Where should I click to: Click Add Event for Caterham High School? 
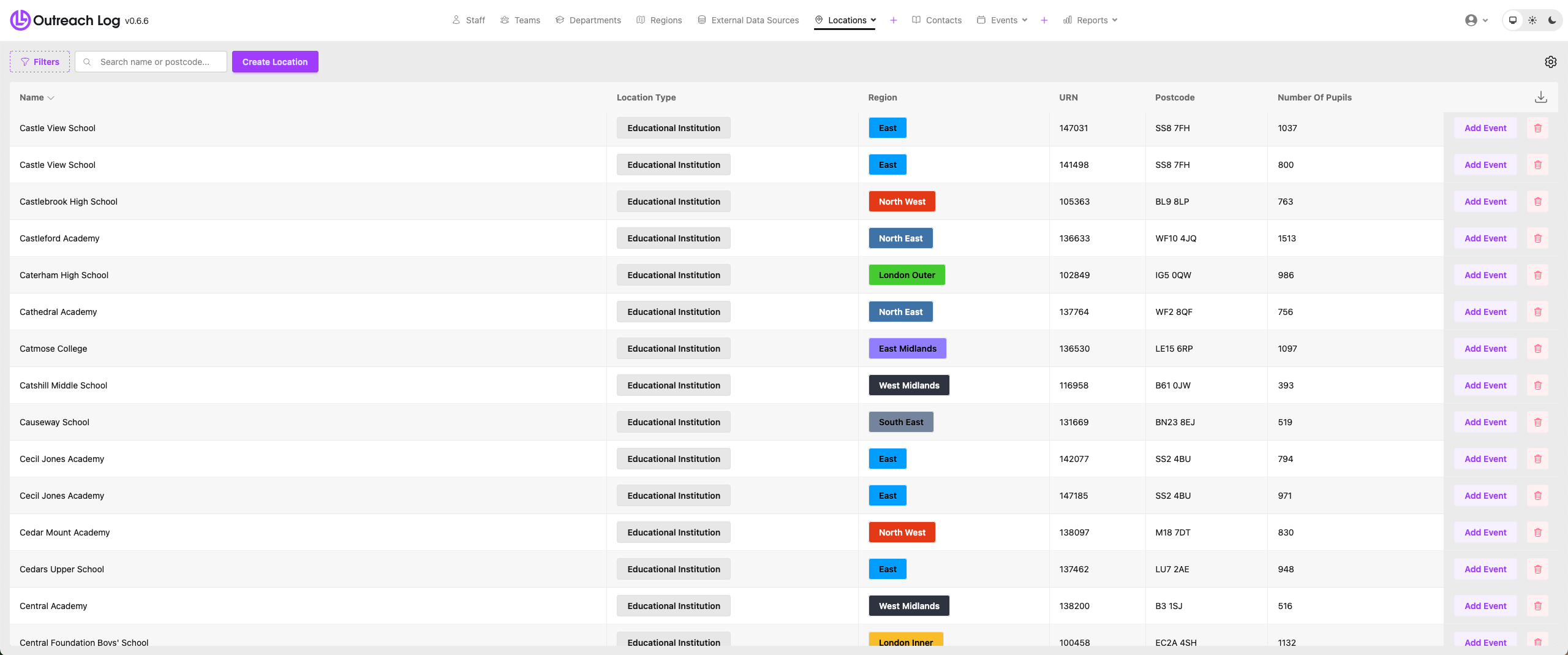click(x=1485, y=275)
